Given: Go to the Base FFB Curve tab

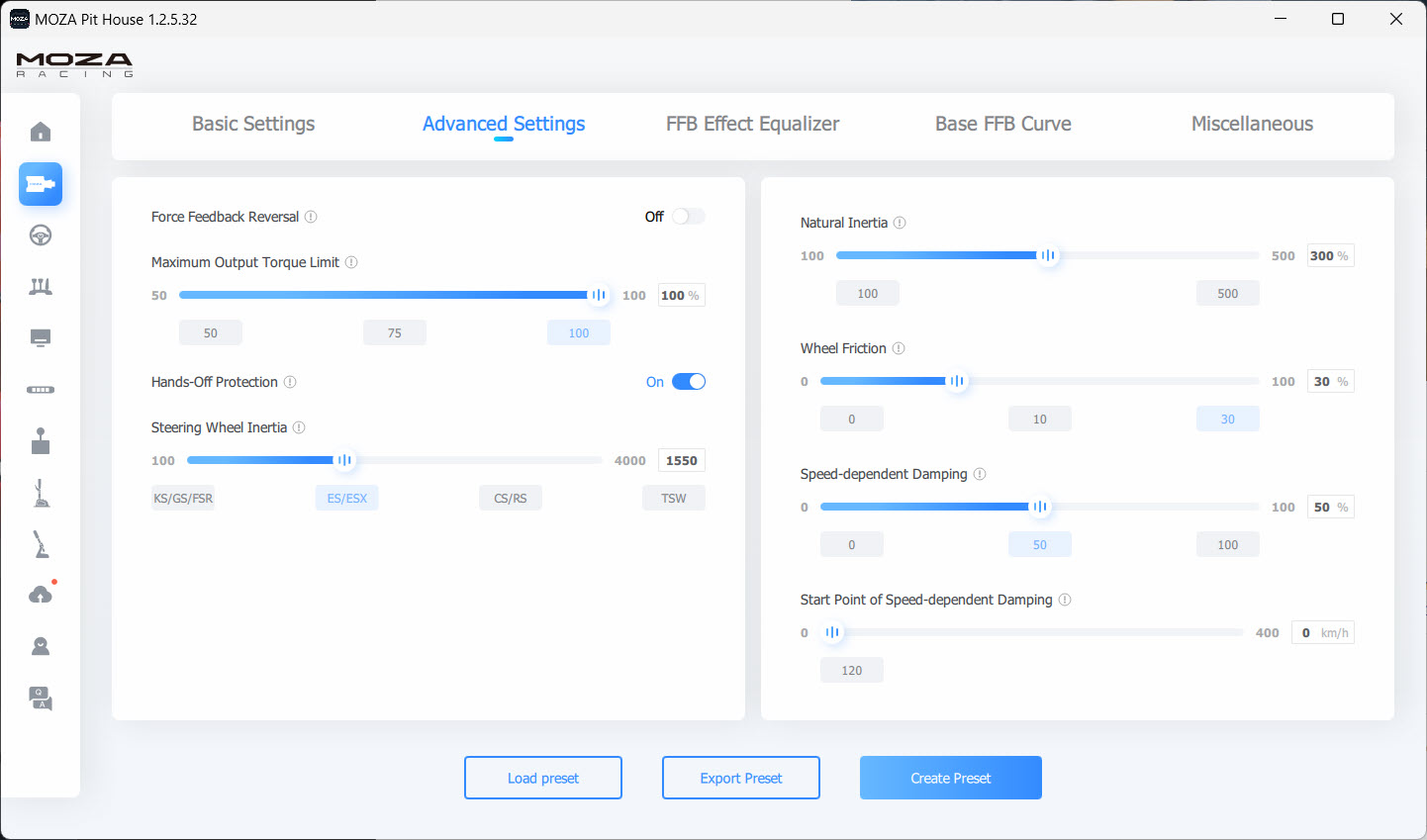Looking at the screenshot, I should [1002, 124].
